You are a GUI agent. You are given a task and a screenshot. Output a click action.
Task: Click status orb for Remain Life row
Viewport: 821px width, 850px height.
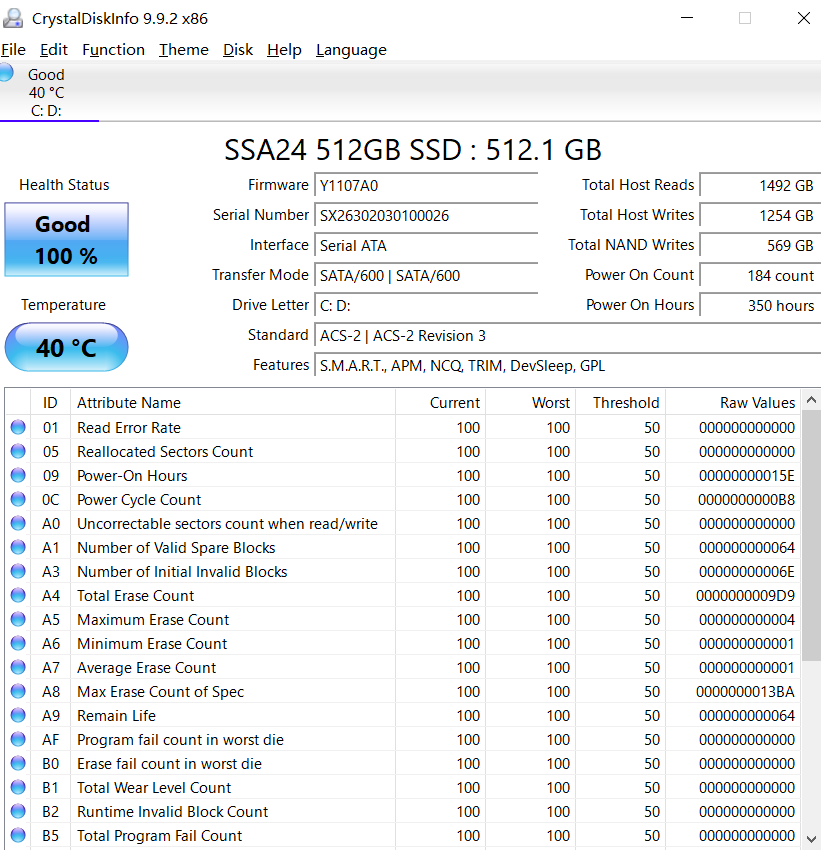(x=18, y=715)
